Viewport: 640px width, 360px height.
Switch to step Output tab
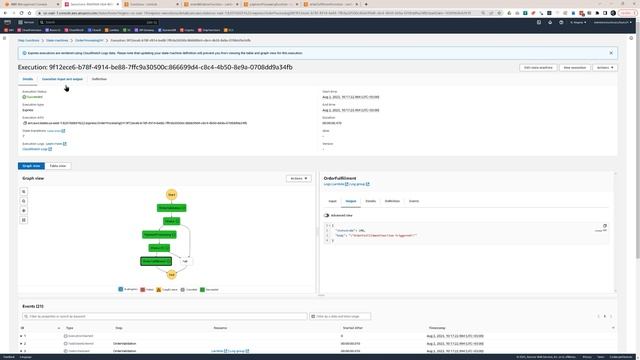pyautogui.click(x=351, y=201)
